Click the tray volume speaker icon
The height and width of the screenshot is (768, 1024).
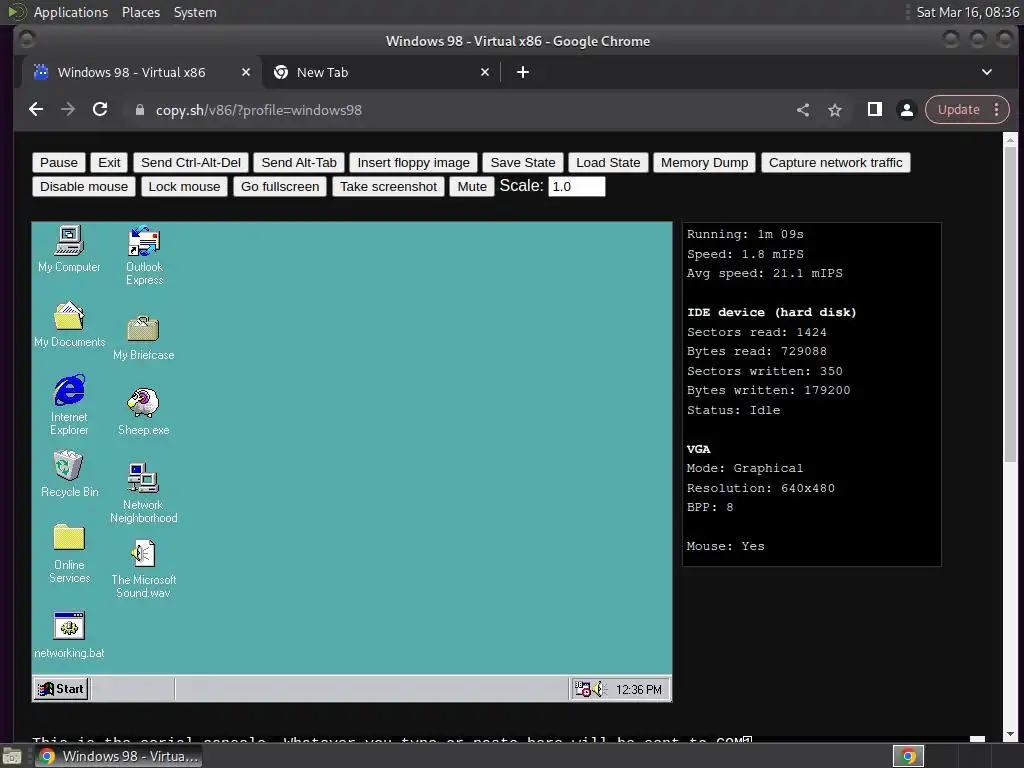(x=598, y=689)
